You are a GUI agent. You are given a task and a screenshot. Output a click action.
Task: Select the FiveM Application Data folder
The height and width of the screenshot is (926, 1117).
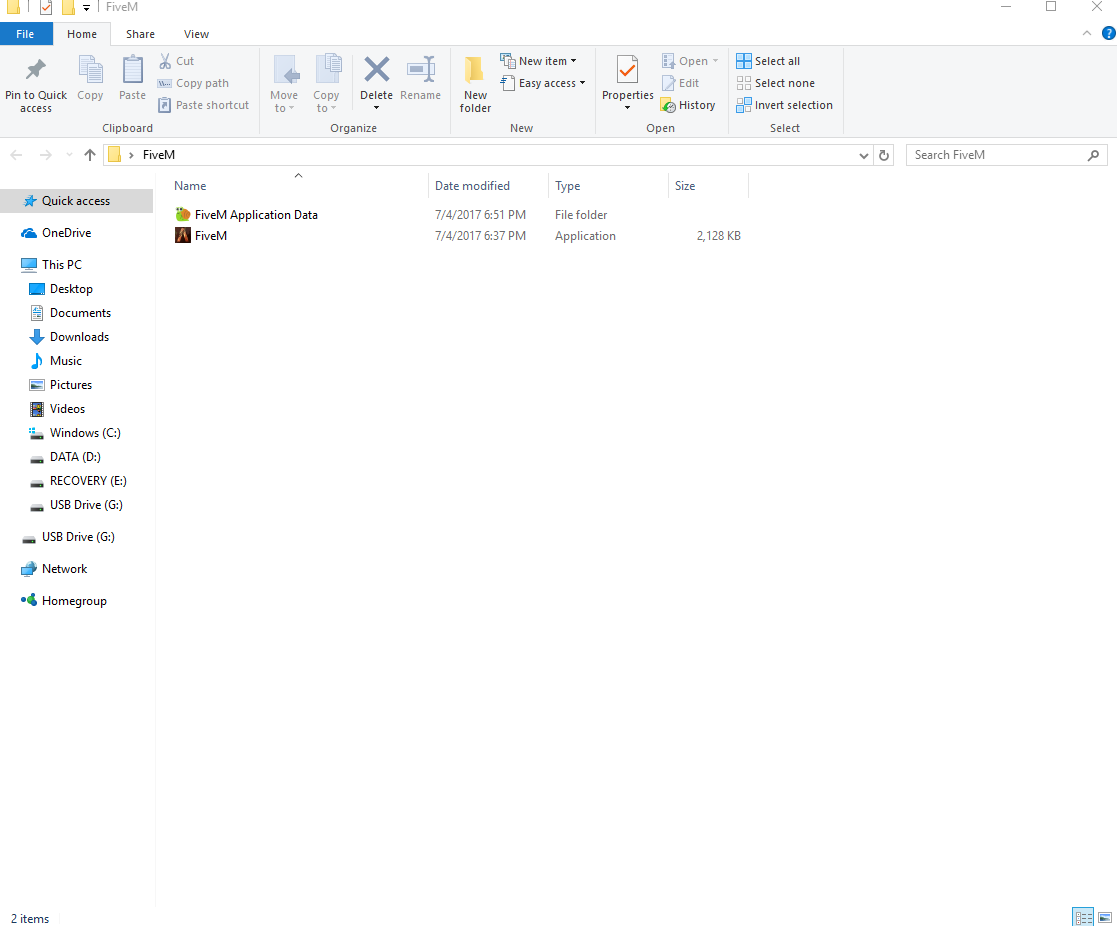[246, 215]
